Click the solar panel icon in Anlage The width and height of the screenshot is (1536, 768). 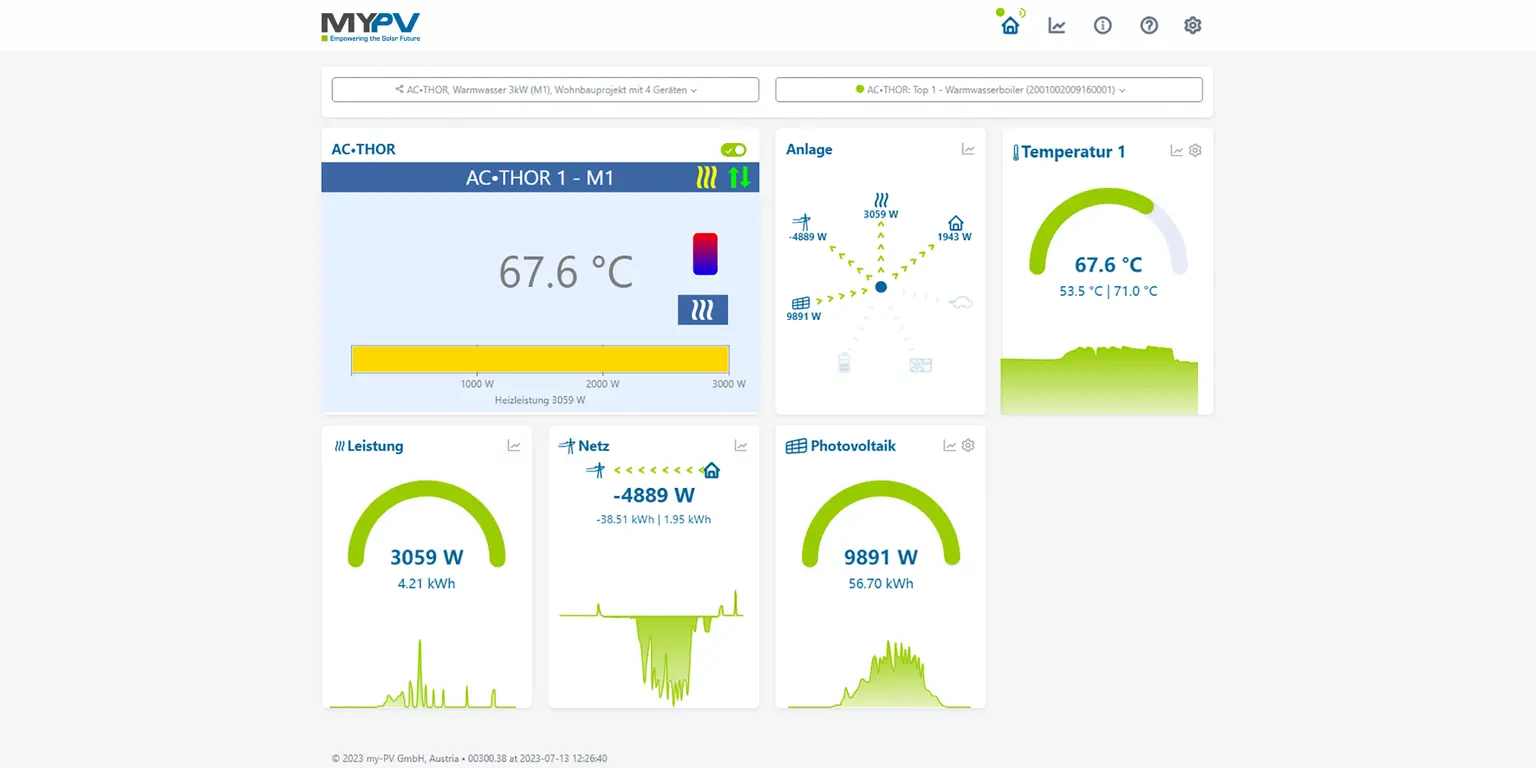801,303
